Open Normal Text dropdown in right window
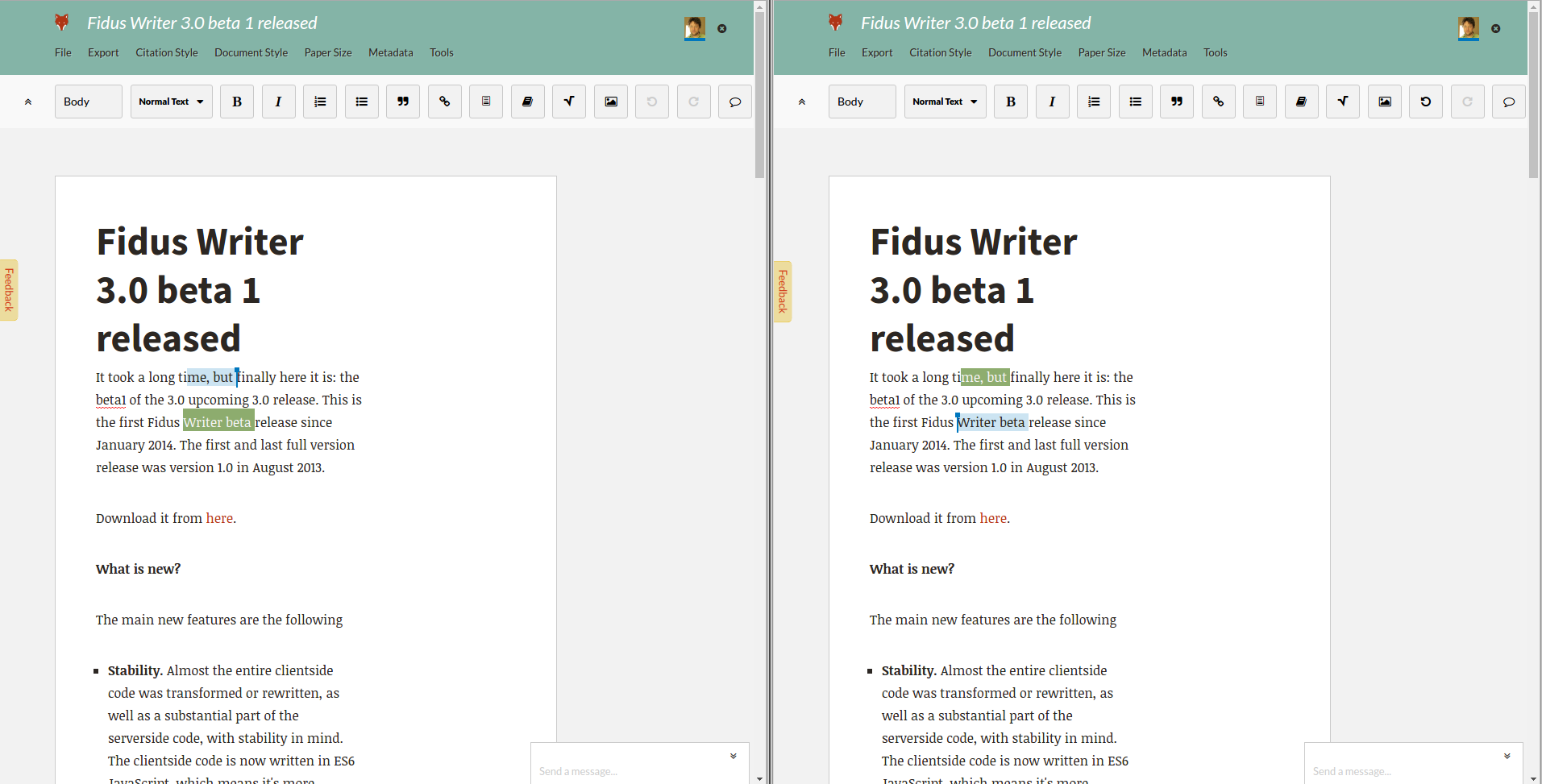This screenshot has width=1542, height=784. [x=946, y=102]
